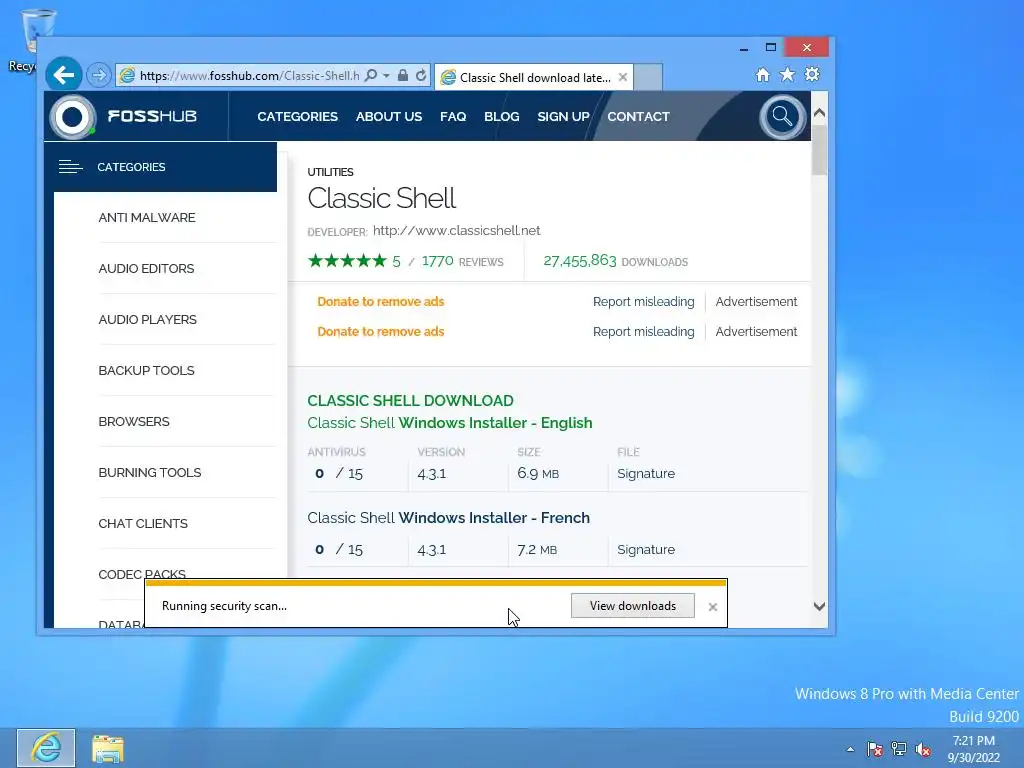Open Signature for the English installer
Screen dimensions: 1024x768
[x=646, y=473]
